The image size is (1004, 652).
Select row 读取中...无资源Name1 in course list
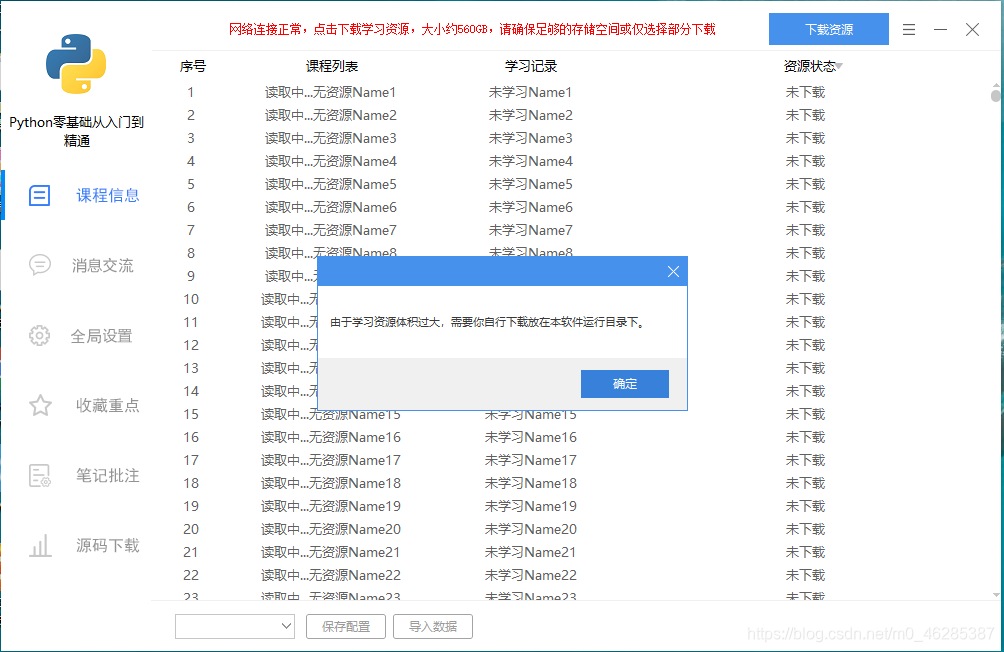click(x=330, y=92)
